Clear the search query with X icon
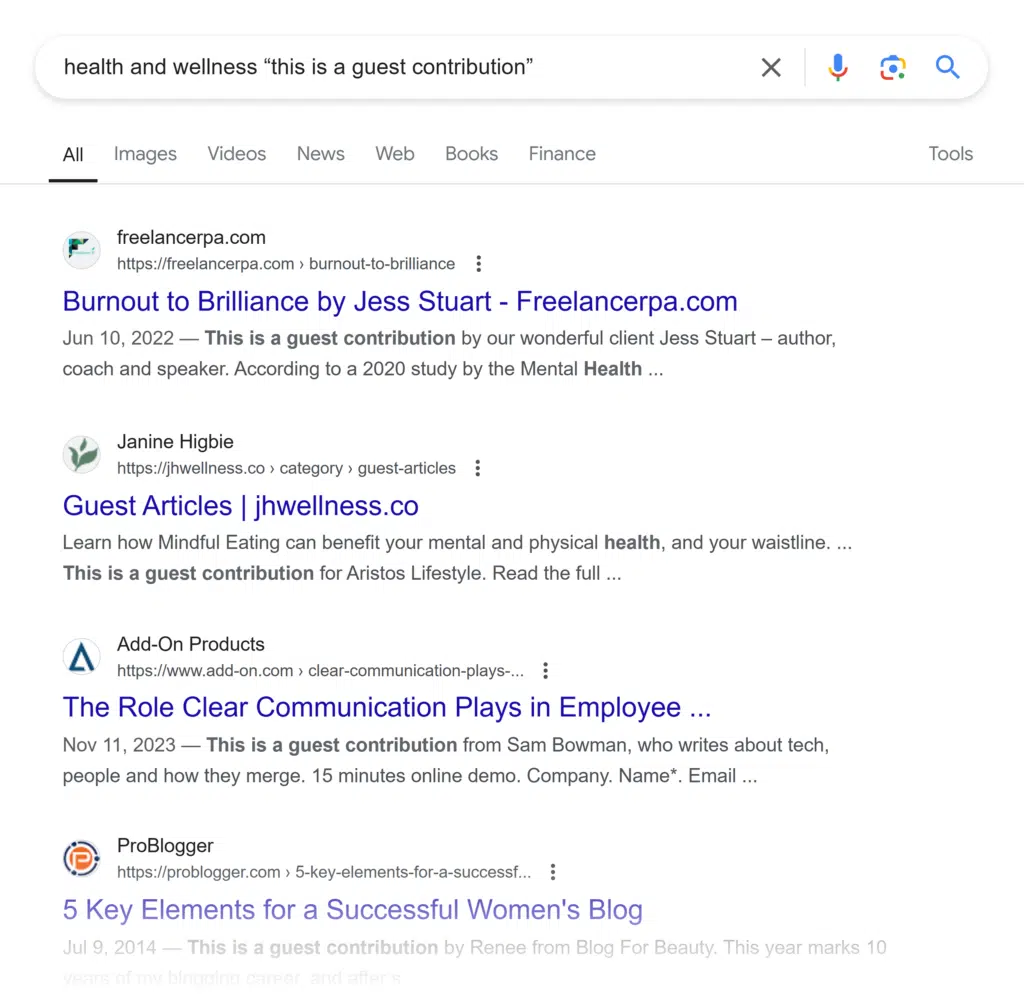Screen dimensions: 1024x1007 click(771, 68)
